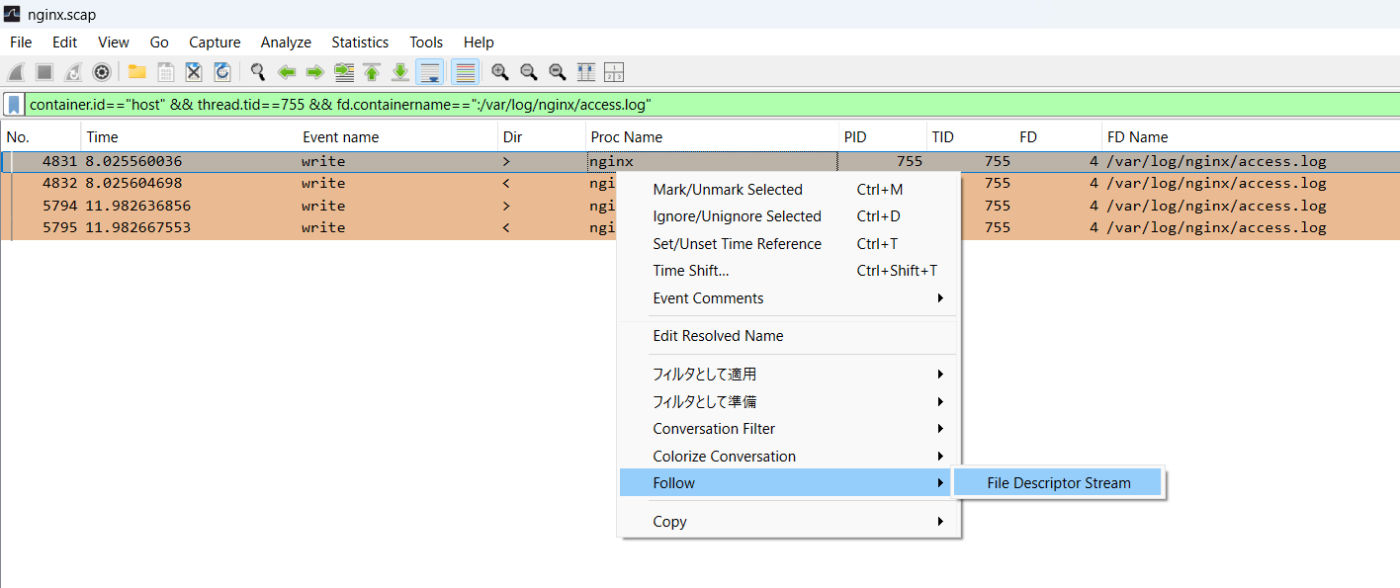Viewport: 1400px width, 588px height.
Task: Find an event with magnifier icon
Action: tap(258, 72)
